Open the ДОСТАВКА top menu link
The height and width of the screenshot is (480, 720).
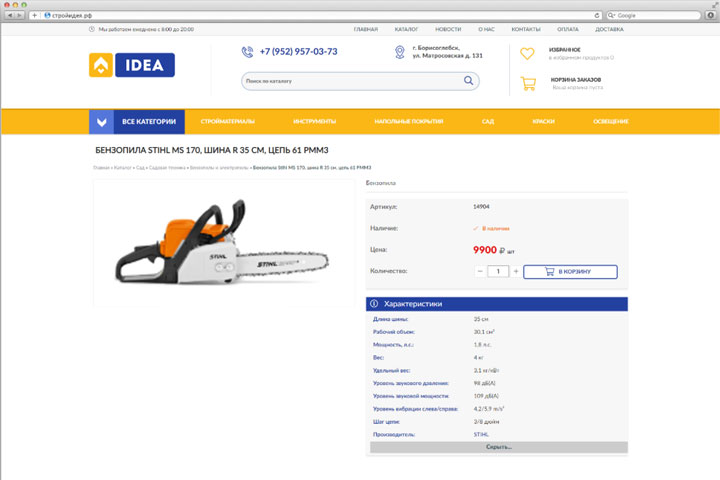(x=609, y=29)
